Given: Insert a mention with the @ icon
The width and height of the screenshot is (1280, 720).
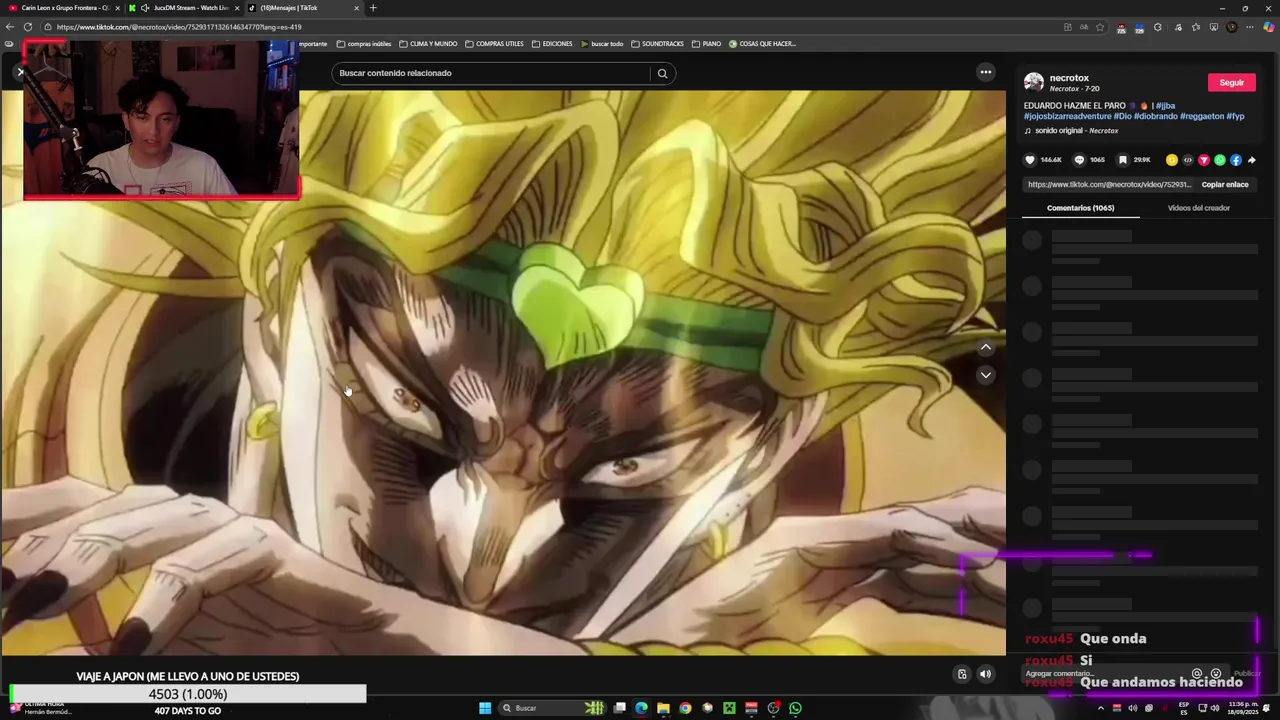Looking at the screenshot, I should (1197, 673).
